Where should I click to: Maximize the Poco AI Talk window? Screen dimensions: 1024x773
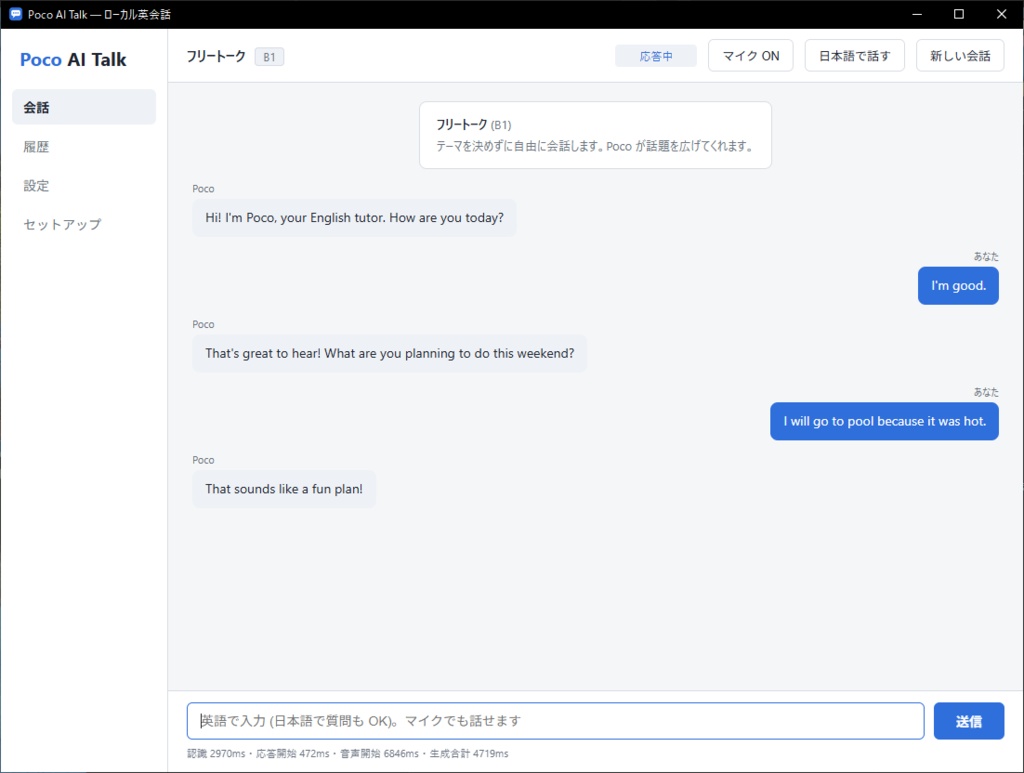(x=959, y=14)
